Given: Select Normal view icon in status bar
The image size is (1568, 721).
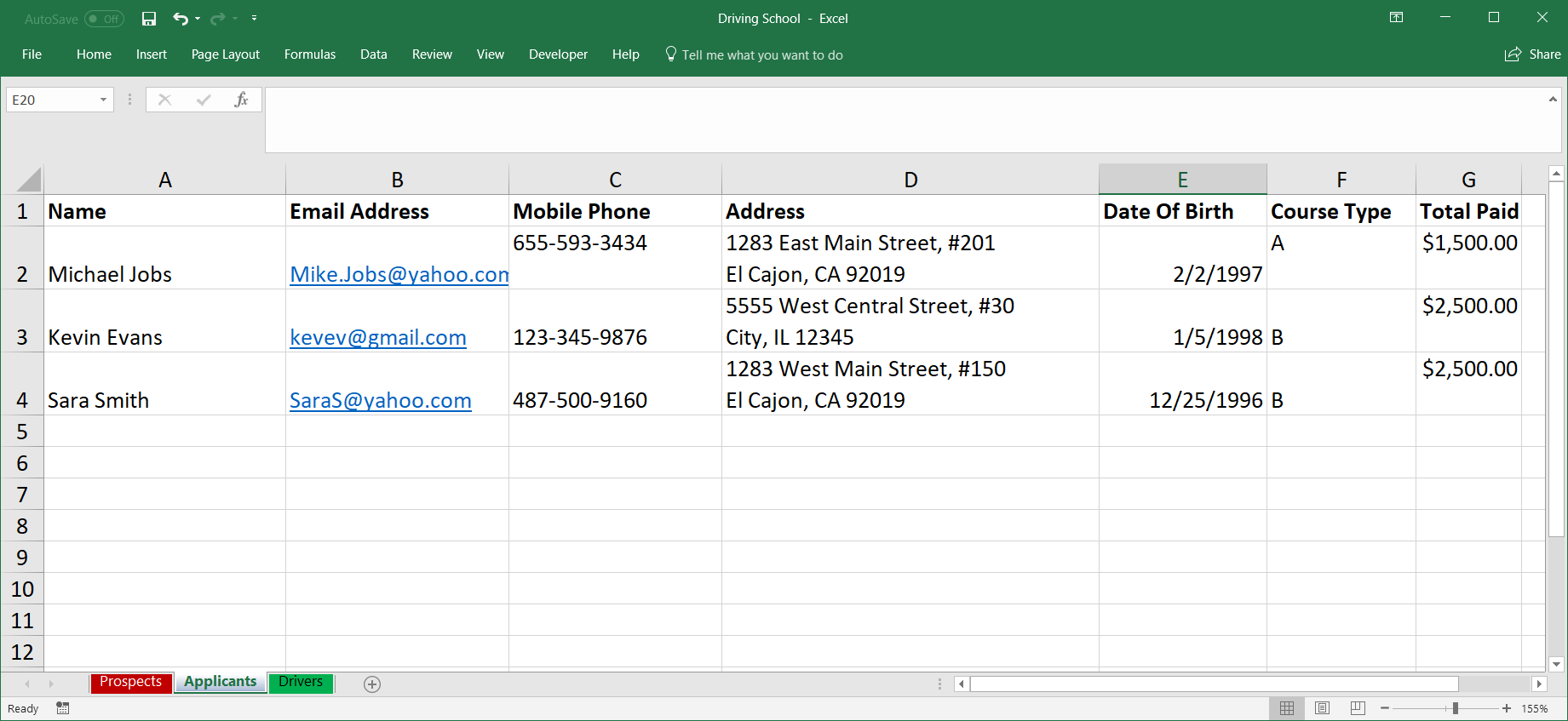Looking at the screenshot, I should coord(1286,708).
